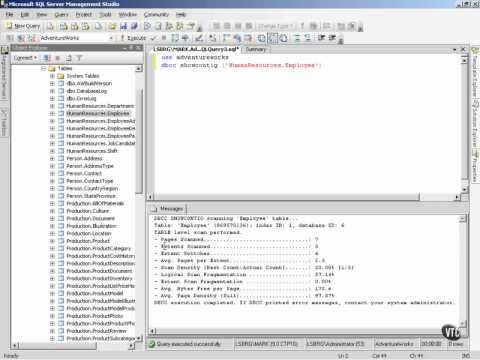Click the Cancel Executing Query stop icon
480x360 pixels.
[164, 38]
